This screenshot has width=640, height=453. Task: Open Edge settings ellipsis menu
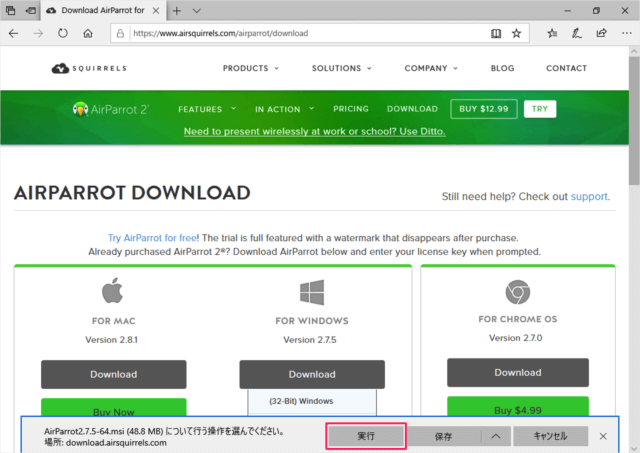click(625, 33)
